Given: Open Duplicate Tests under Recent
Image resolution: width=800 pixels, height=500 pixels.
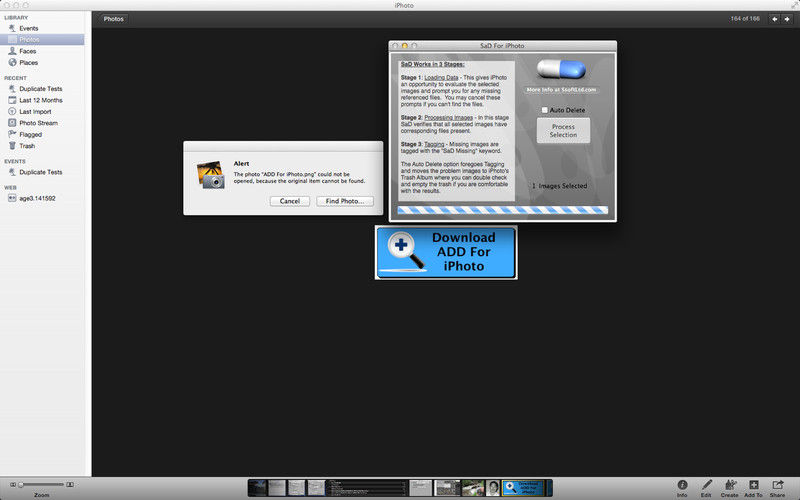Looking at the screenshot, I should [42, 88].
